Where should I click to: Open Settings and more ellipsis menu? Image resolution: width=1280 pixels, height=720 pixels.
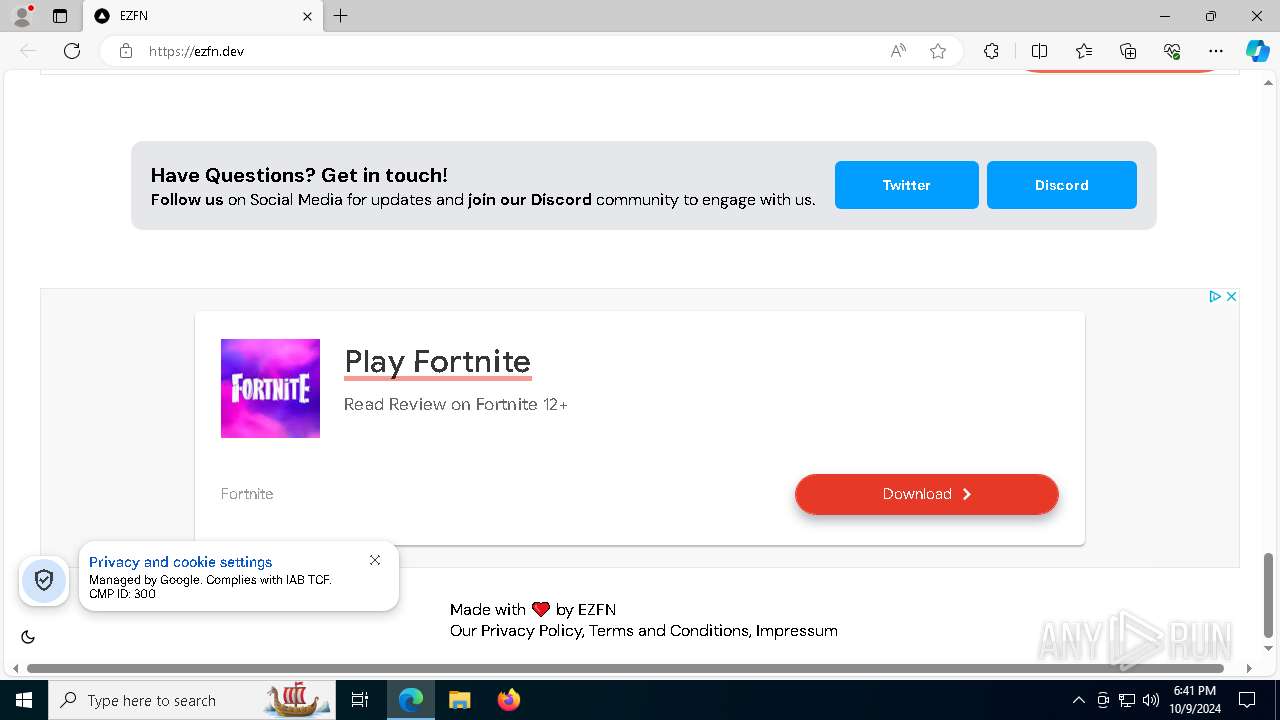coord(1216,51)
